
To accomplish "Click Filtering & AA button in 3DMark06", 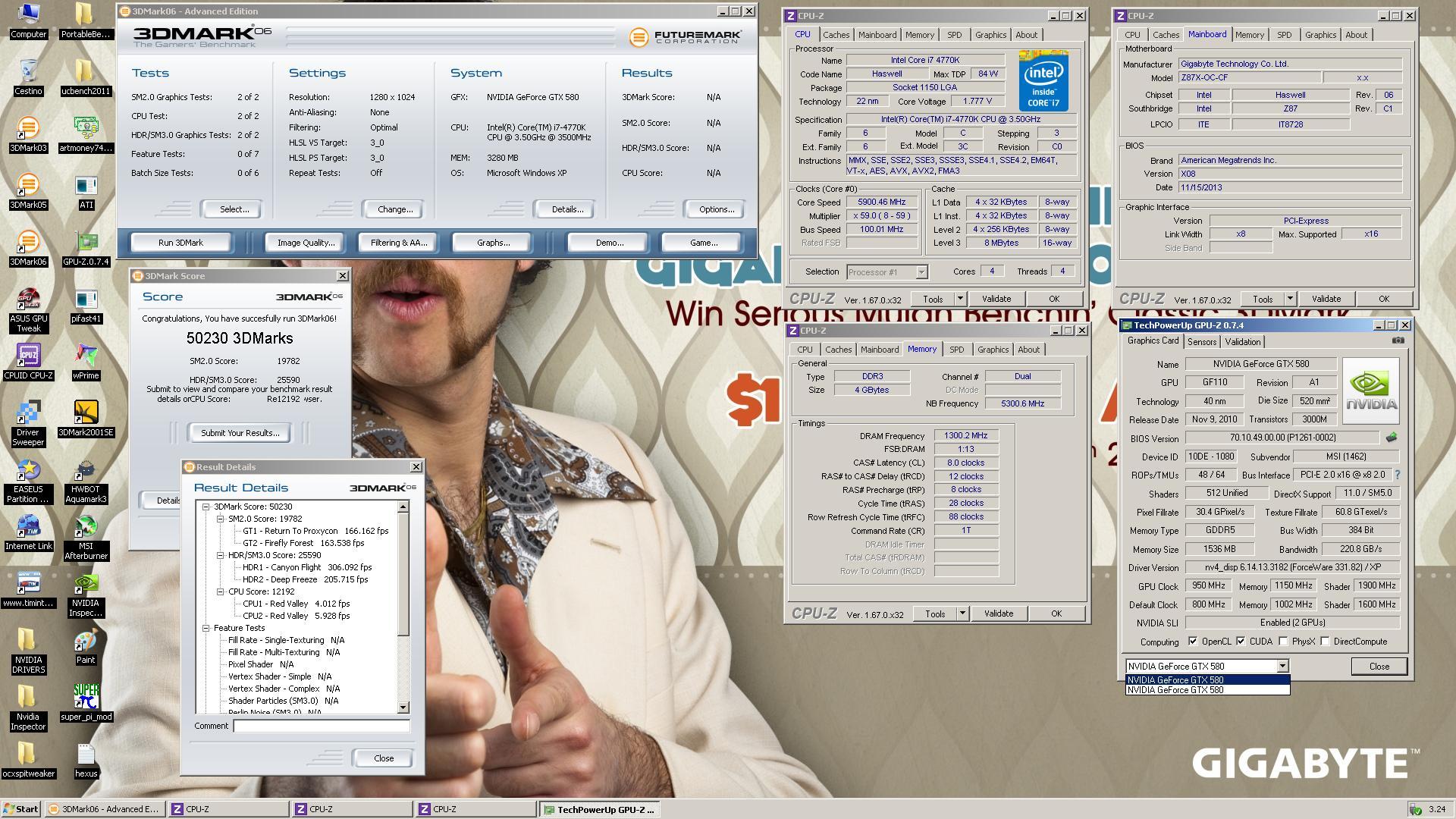I will pos(399,243).
